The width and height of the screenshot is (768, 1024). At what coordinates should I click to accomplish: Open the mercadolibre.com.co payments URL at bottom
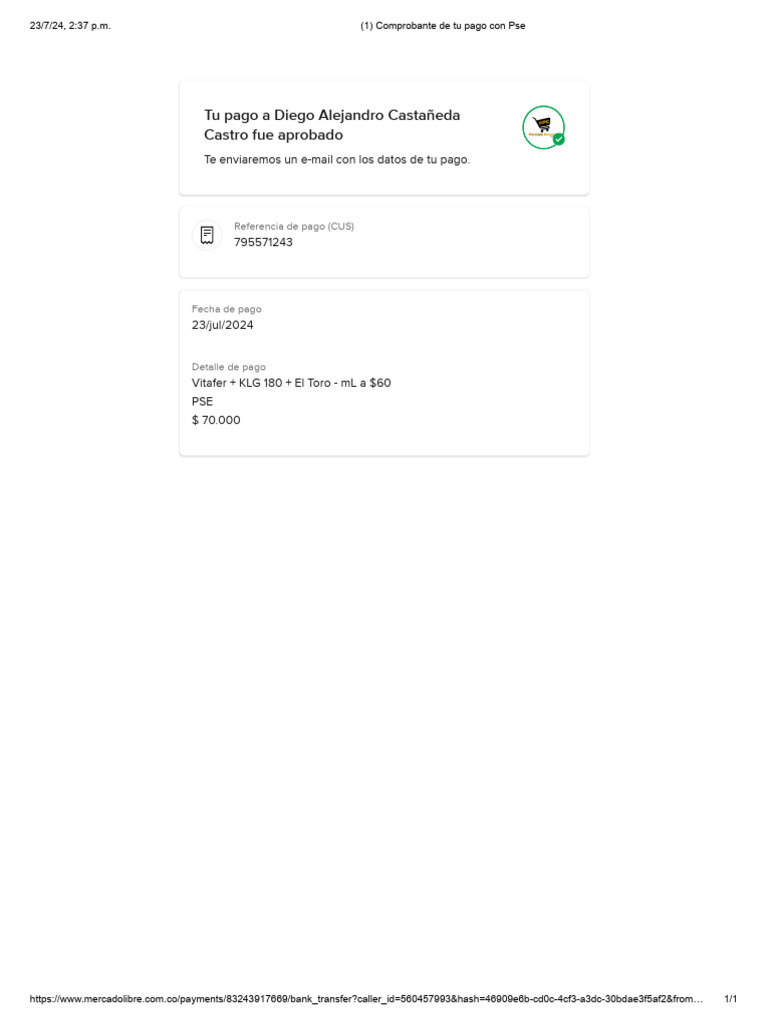(366, 999)
